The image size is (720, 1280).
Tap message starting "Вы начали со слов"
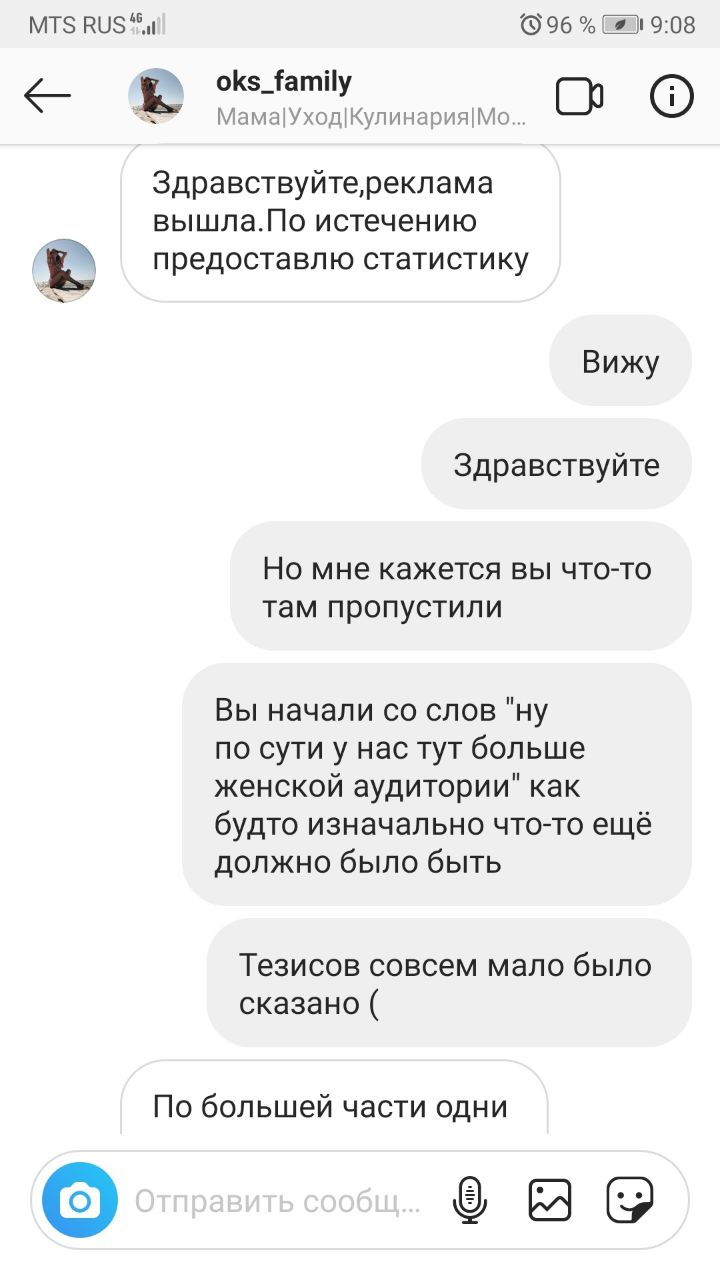coord(437,785)
